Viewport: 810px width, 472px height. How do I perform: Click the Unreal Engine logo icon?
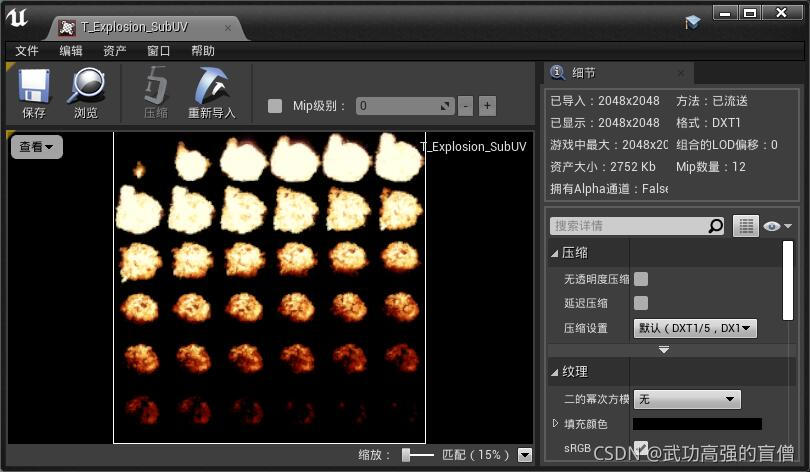(x=17, y=18)
